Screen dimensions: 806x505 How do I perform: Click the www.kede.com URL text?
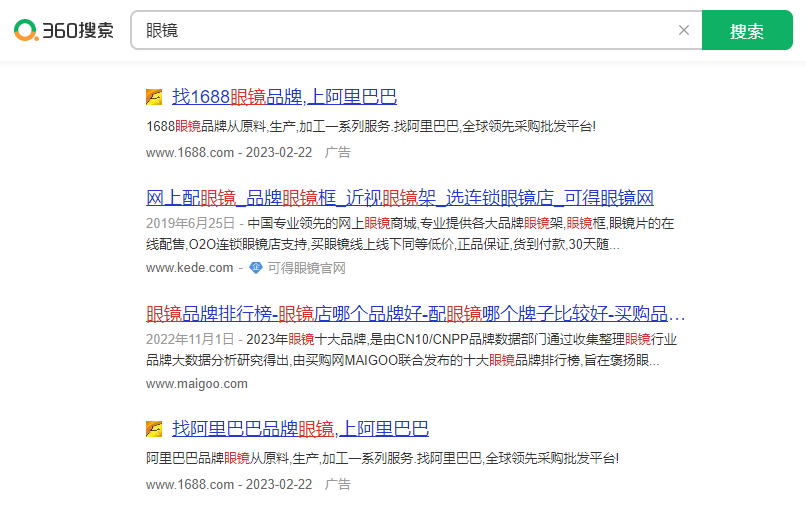coord(190,268)
